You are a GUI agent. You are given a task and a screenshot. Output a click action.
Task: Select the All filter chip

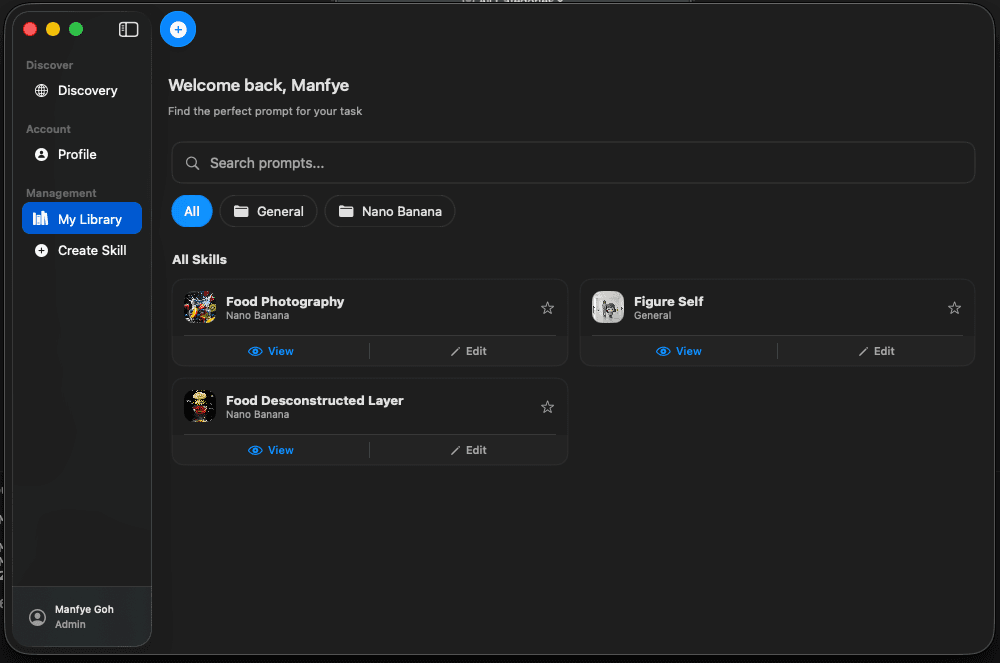coord(191,211)
